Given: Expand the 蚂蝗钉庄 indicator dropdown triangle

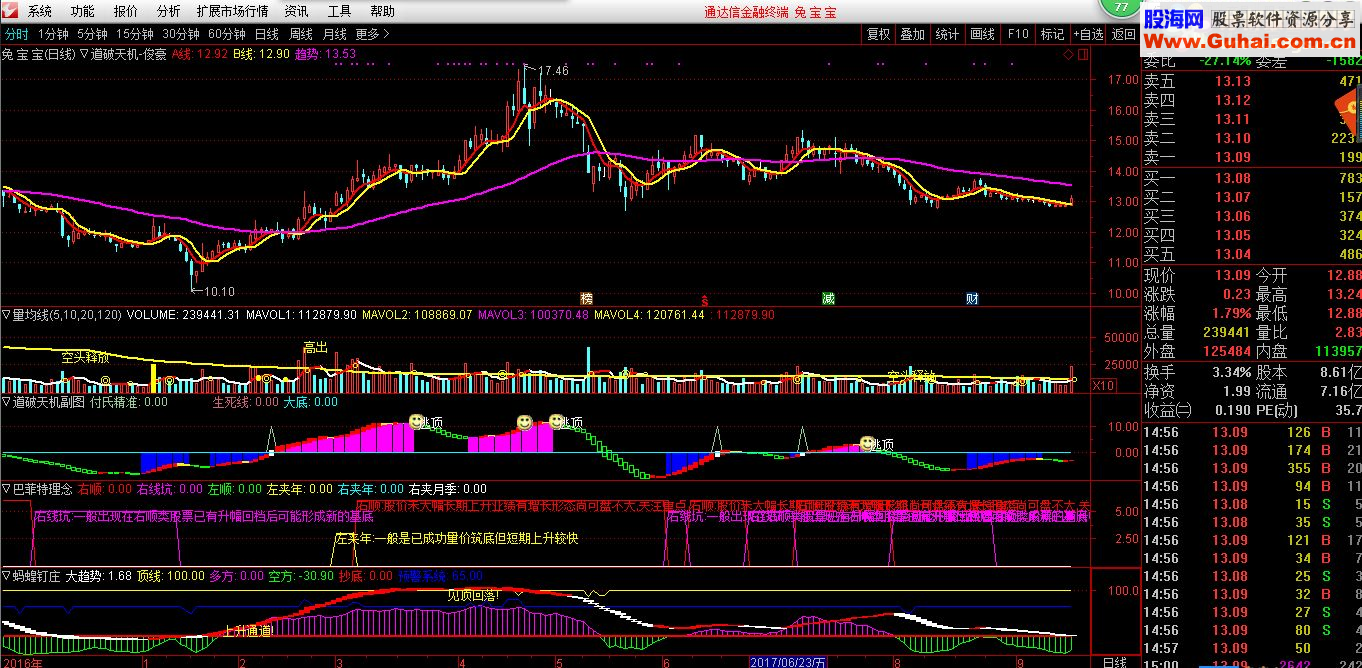Looking at the screenshot, I should [6, 576].
